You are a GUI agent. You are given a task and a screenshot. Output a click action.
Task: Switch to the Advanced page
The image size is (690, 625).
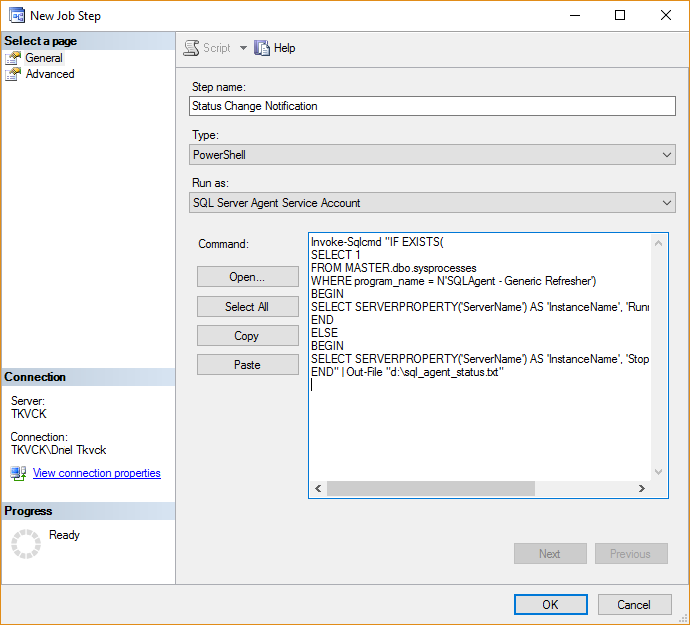50,74
